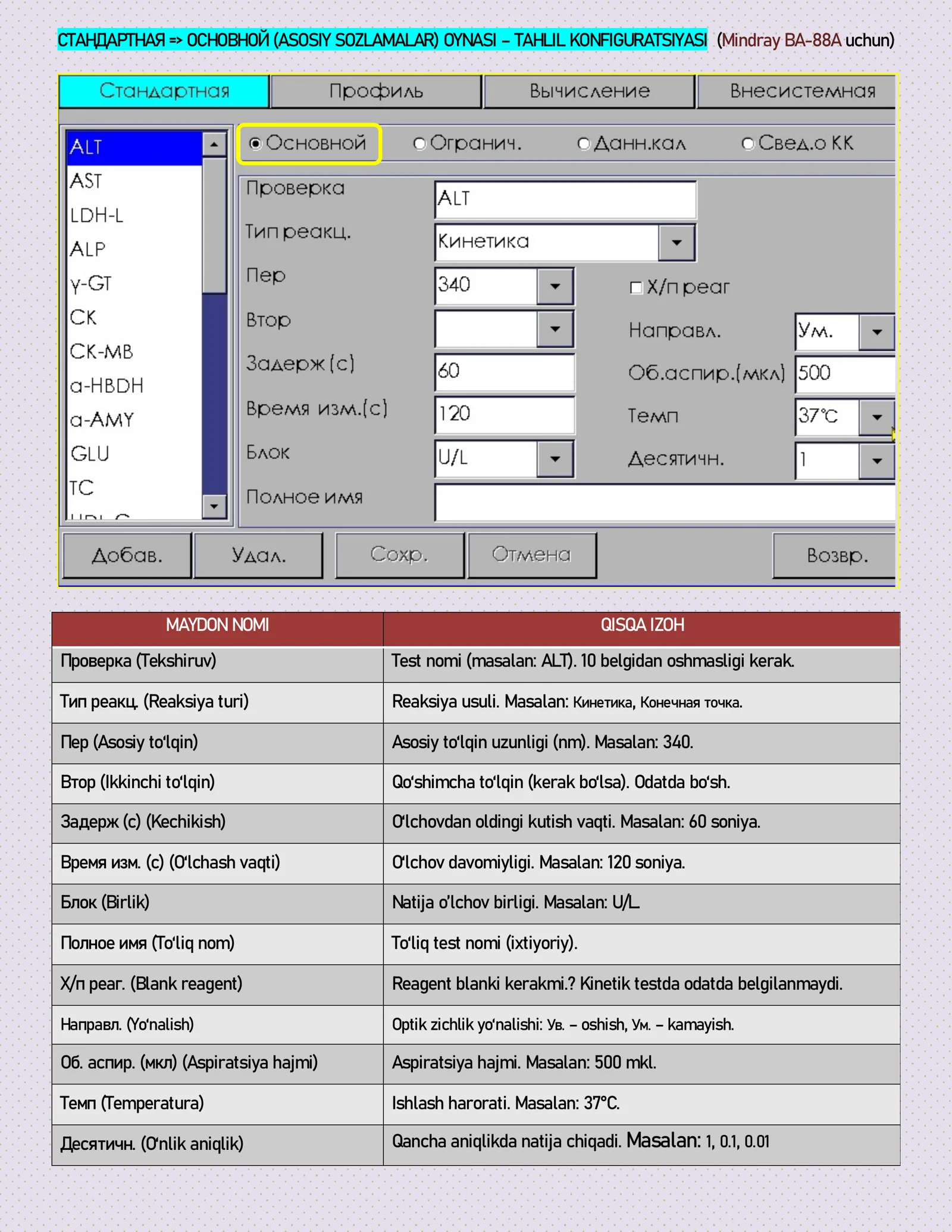Click the Удал. delete button
952x1232 pixels.
pyautogui.click(x=258, y=555)
